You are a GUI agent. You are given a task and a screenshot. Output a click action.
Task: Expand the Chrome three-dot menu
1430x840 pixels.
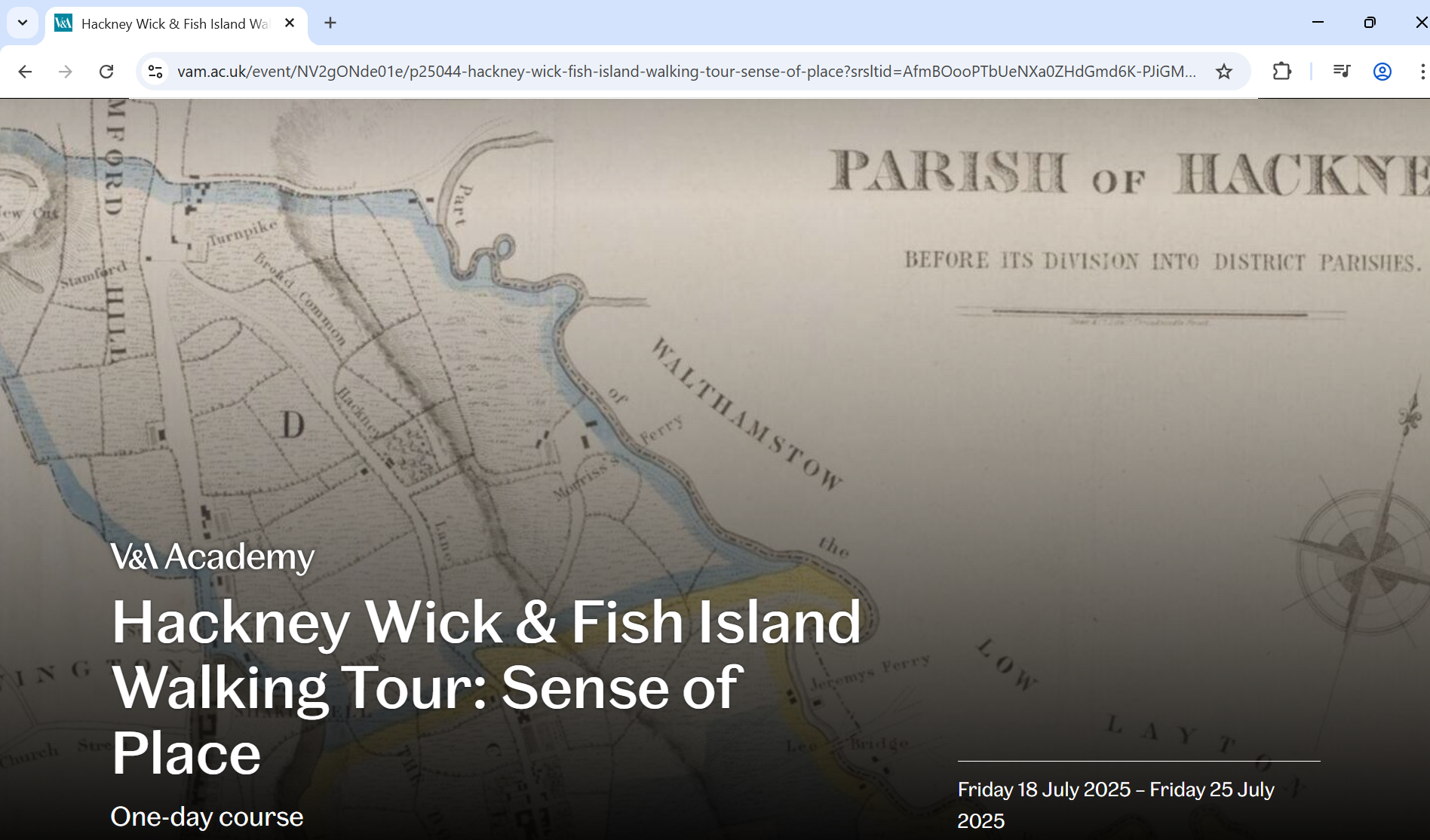tap(1422, 72)
